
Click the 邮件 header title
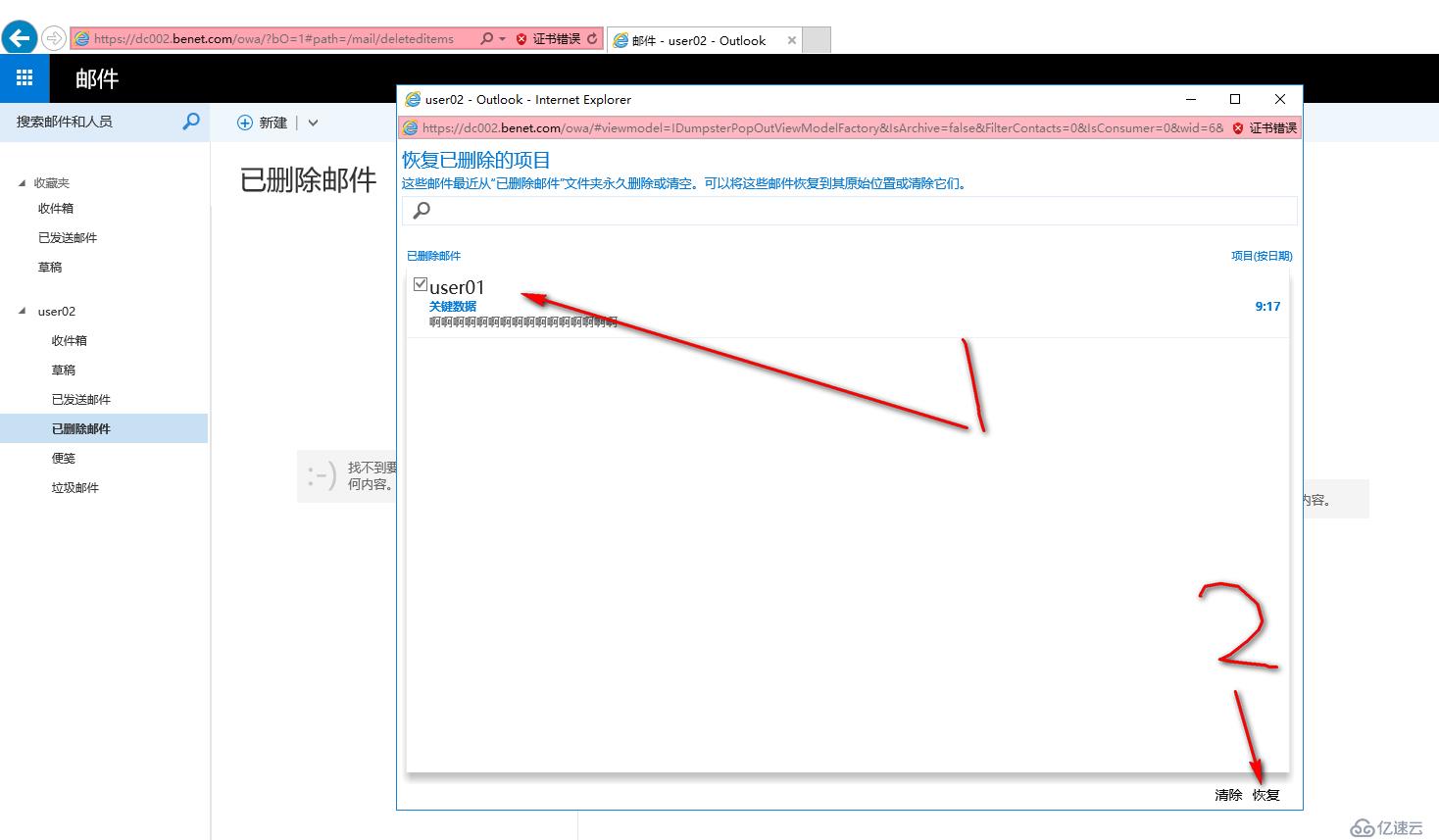[x=97, y=78]
